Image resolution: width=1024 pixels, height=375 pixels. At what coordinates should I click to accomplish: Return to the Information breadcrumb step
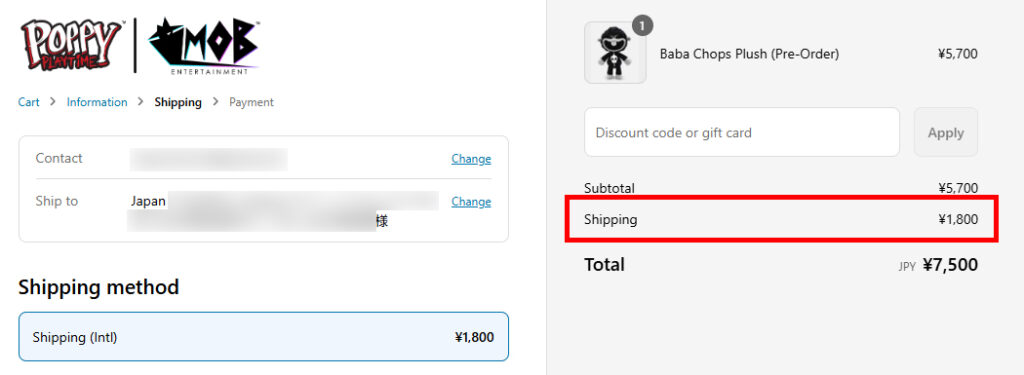[97, 102]
